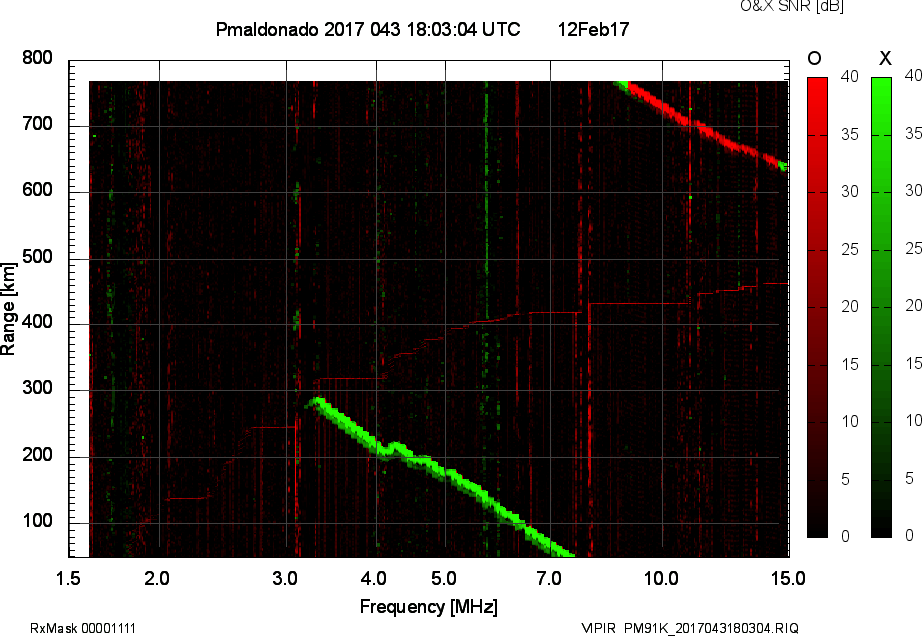Image resolution: width=922 pixels, height=636 pixels.
Task: Click the 500 km range axis label
Action: [37, 257]
